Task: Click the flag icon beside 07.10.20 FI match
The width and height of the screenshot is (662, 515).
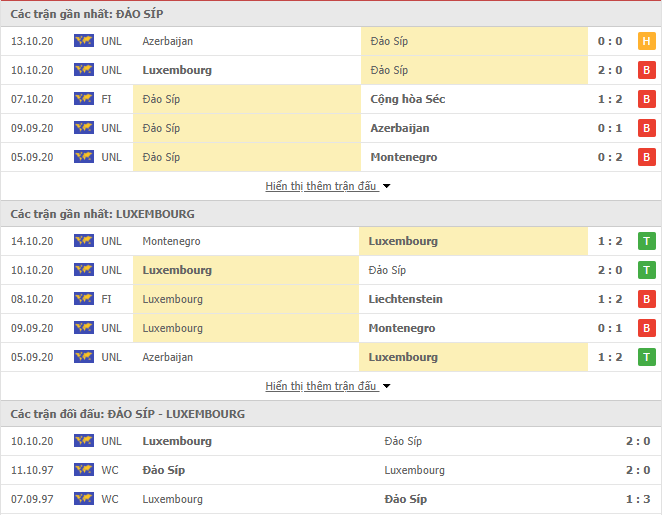Action: (x=84, y=99)
